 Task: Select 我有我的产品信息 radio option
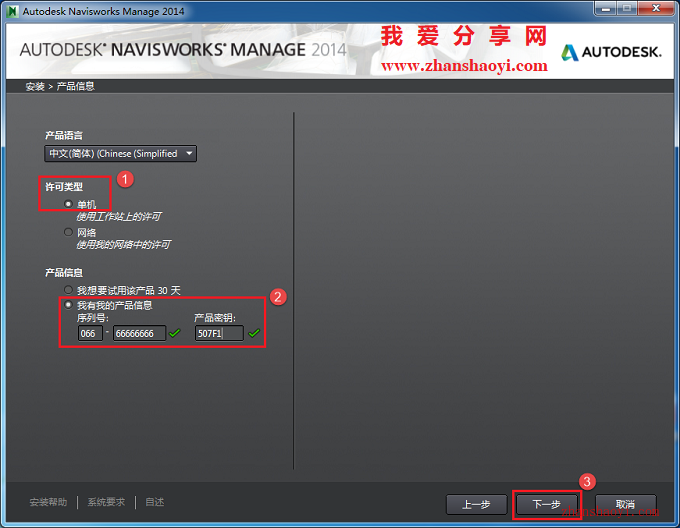coord(68,305)
